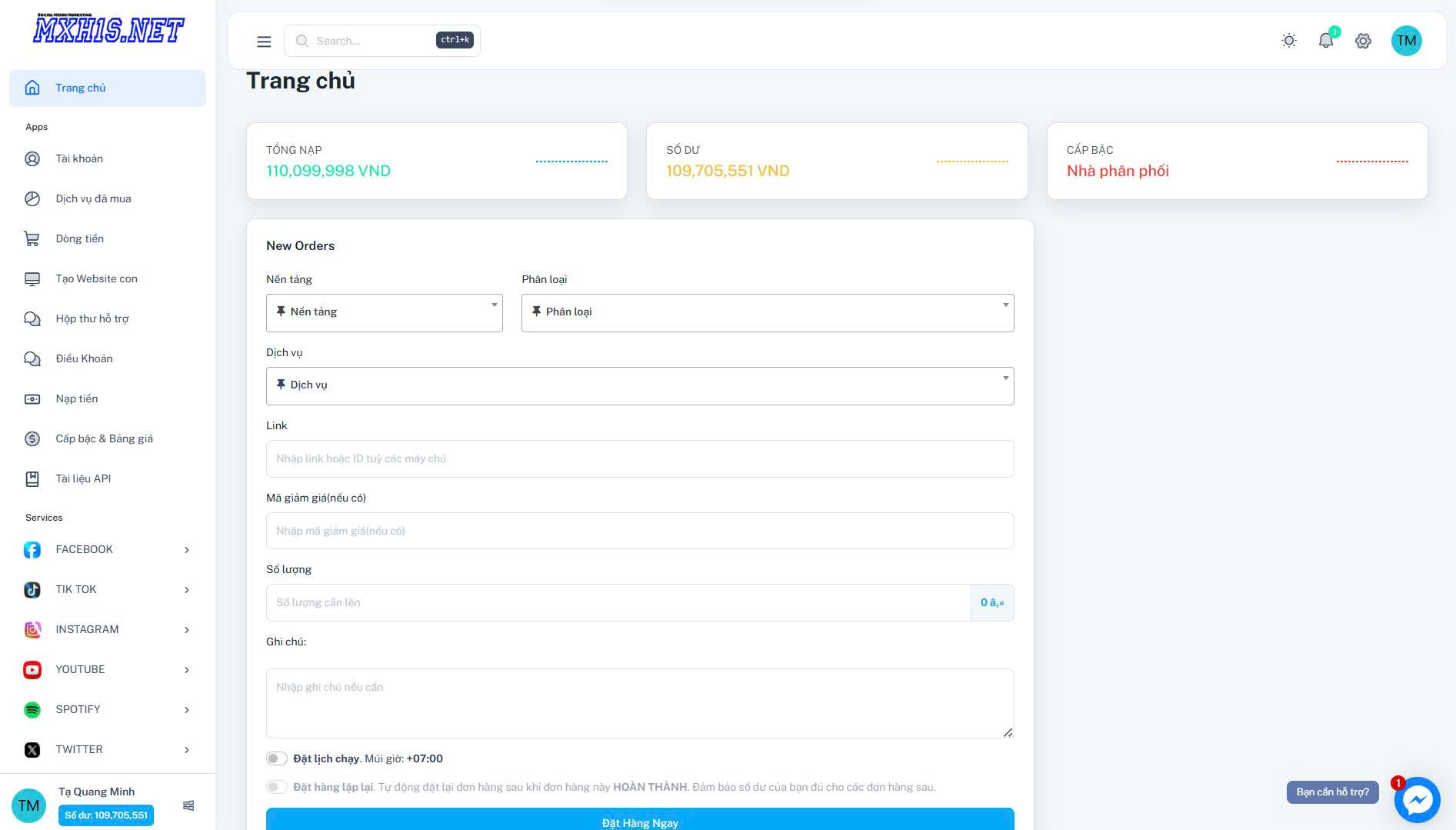Open Nạp tiền menu item
This screenshot has width=1456, height=830.
pos(108,398)
